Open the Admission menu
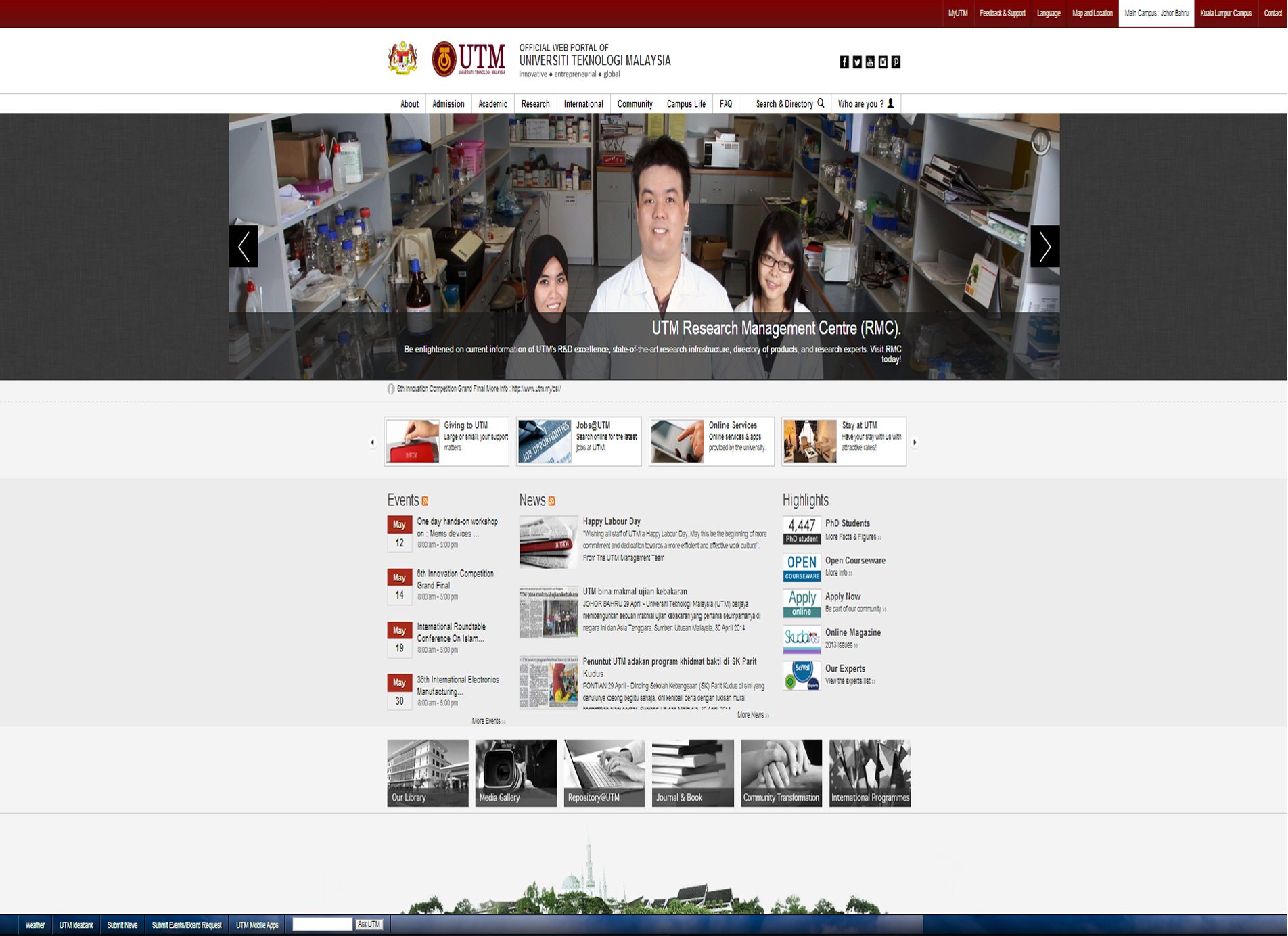1288x936 pixels. pos(448,104)
